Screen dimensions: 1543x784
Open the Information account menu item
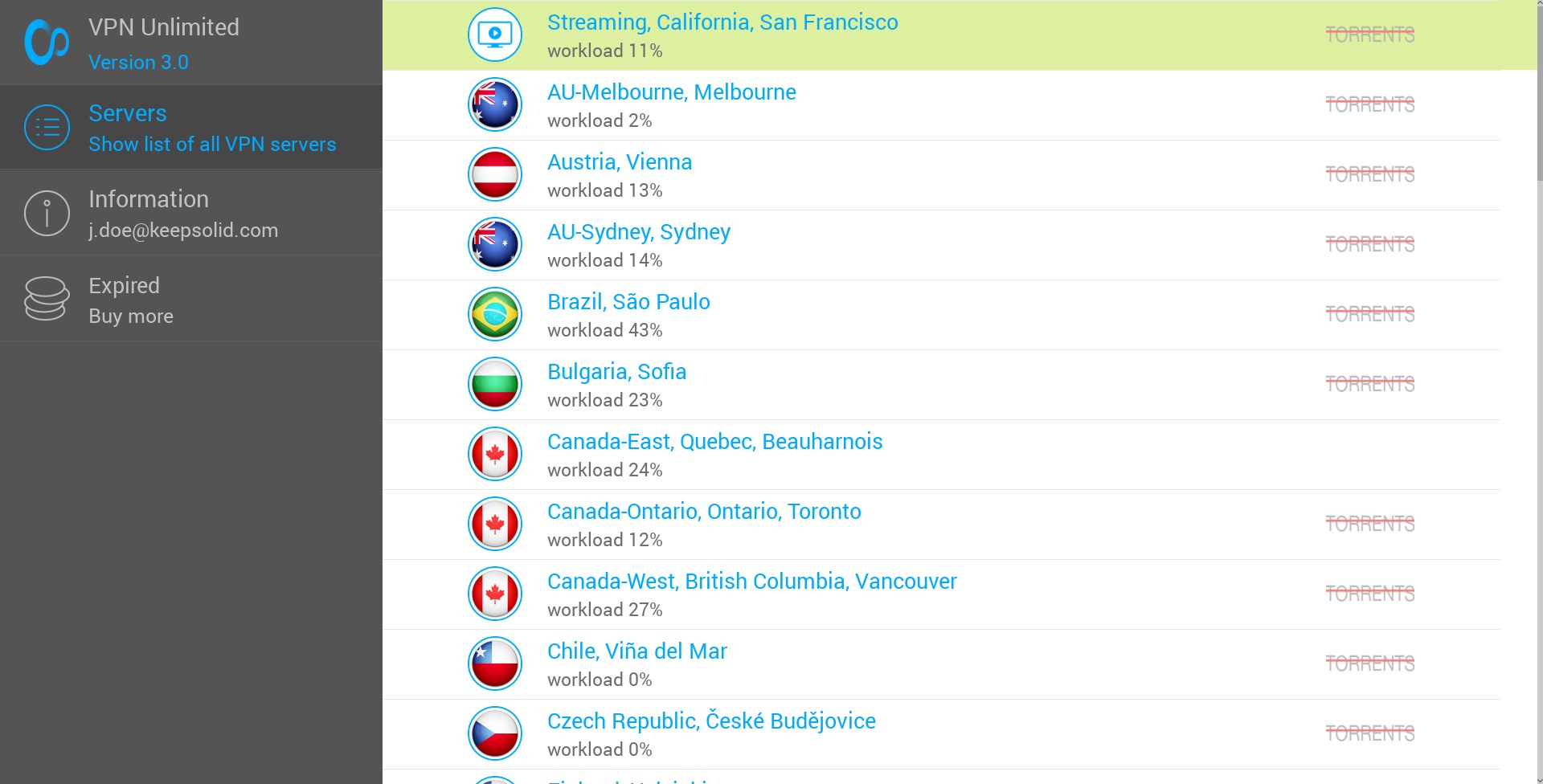coord(183,214)
